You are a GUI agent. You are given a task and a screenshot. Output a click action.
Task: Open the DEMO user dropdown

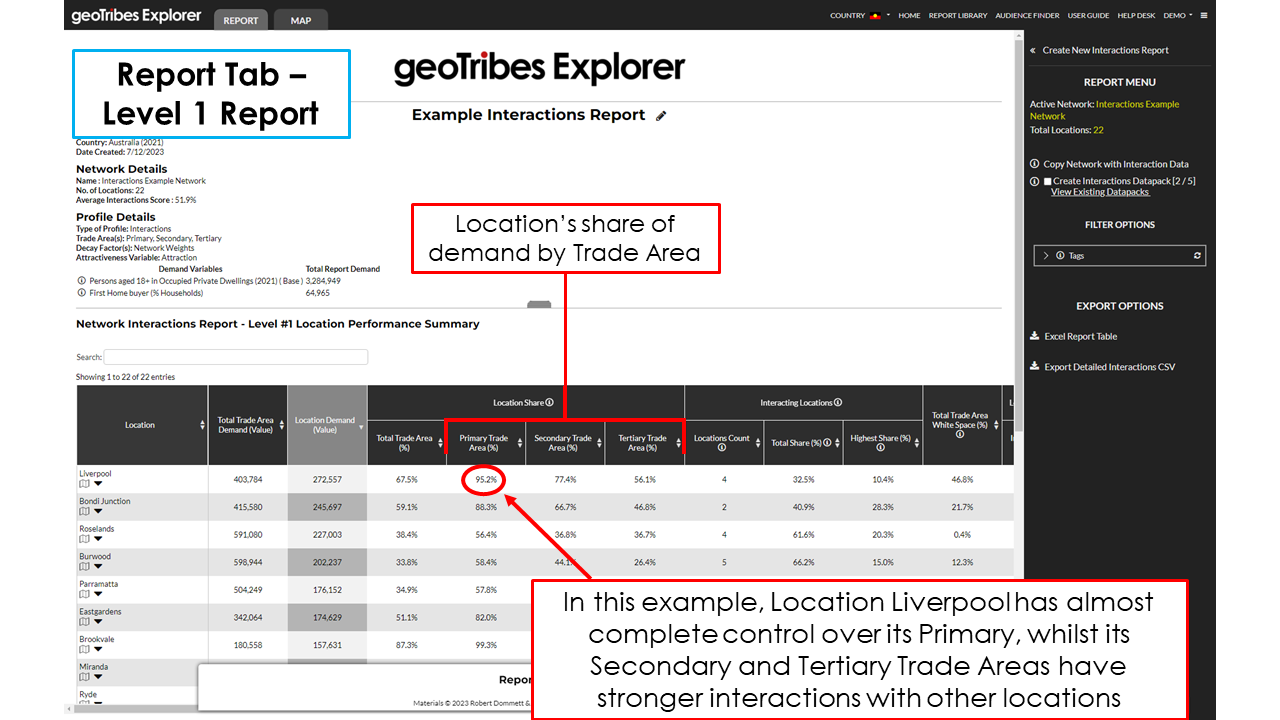pos(1178,16)
